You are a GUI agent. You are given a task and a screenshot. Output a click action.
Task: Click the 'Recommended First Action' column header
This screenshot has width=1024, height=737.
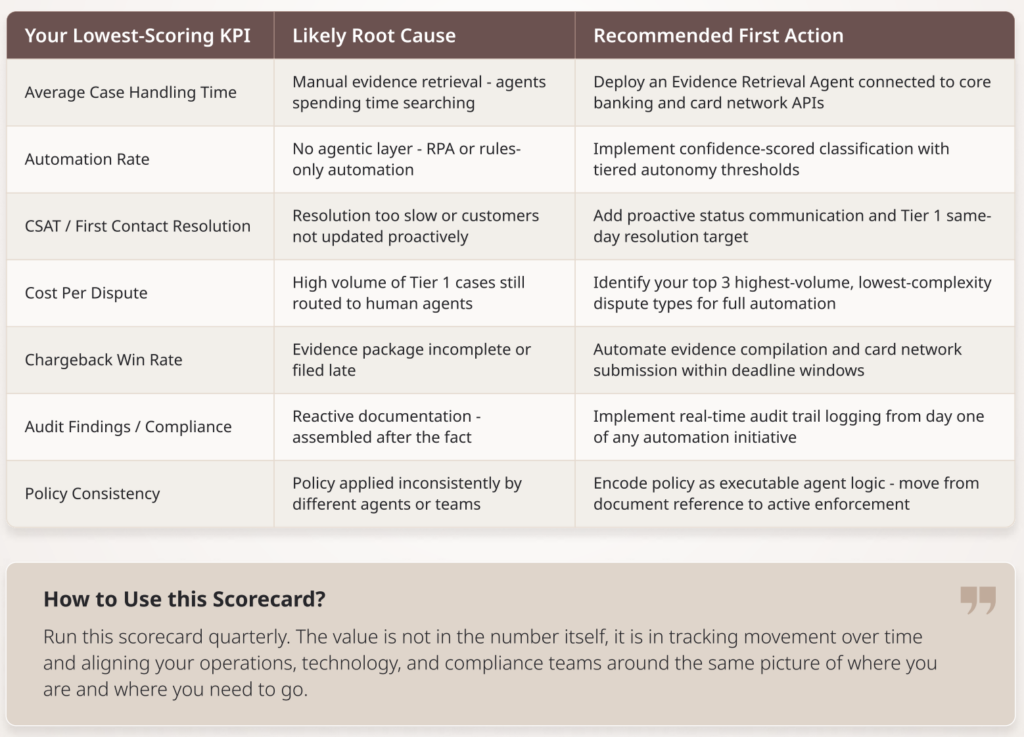(x=718, y=36)
